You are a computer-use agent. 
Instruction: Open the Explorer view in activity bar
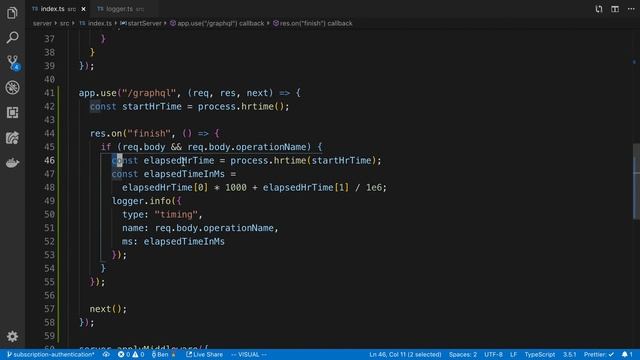(12, 13)
